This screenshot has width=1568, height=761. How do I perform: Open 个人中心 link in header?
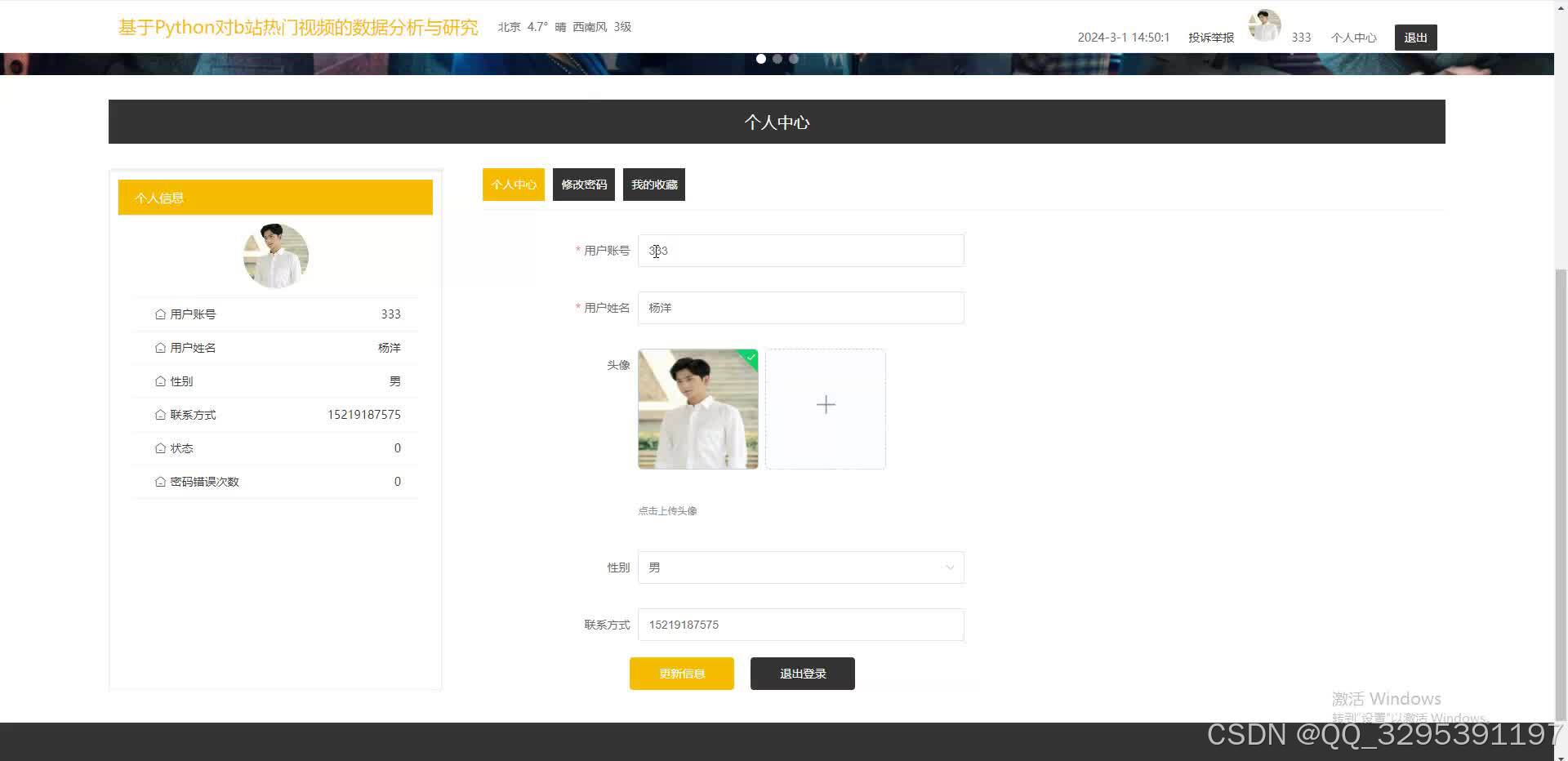(x=1354, y=38)
